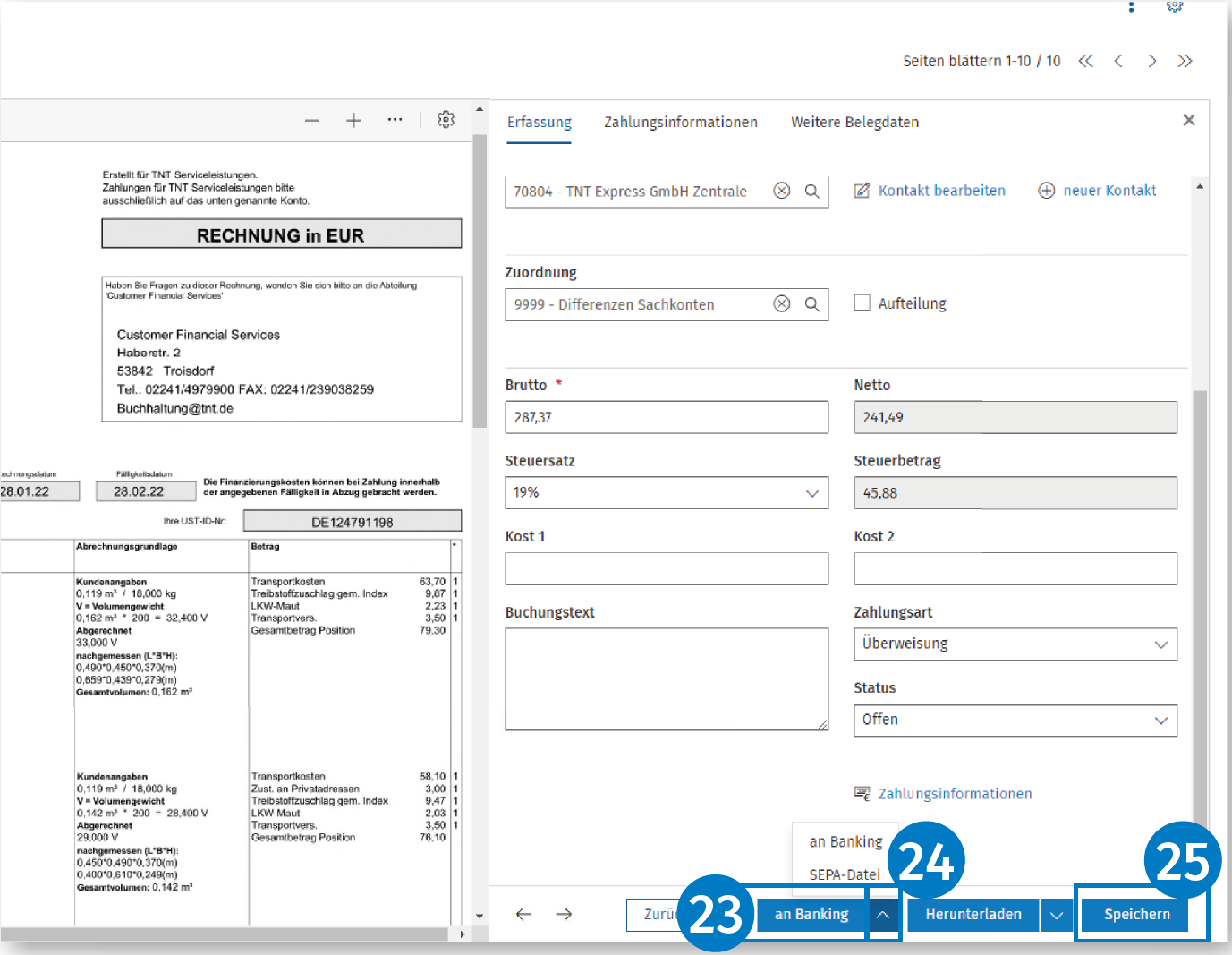Screen dimensions: 1232x955
Task: Zoom out the invoice preview with minus icon
Action: coord(312,121)
